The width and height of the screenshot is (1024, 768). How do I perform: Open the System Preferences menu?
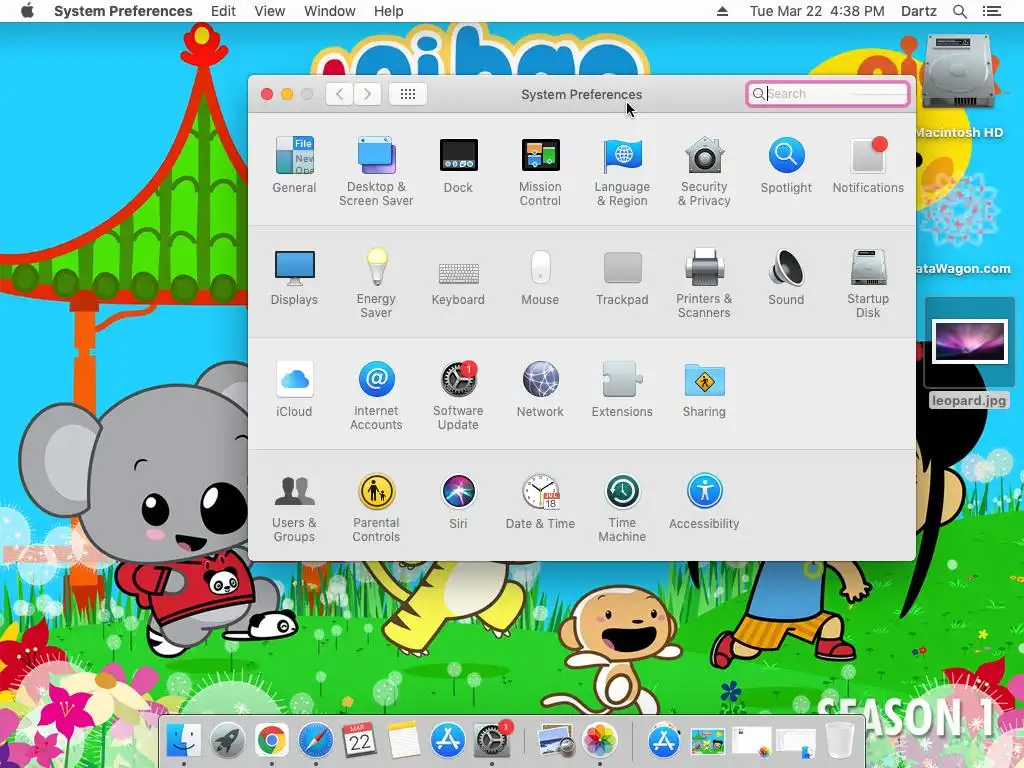click(123, 11)
